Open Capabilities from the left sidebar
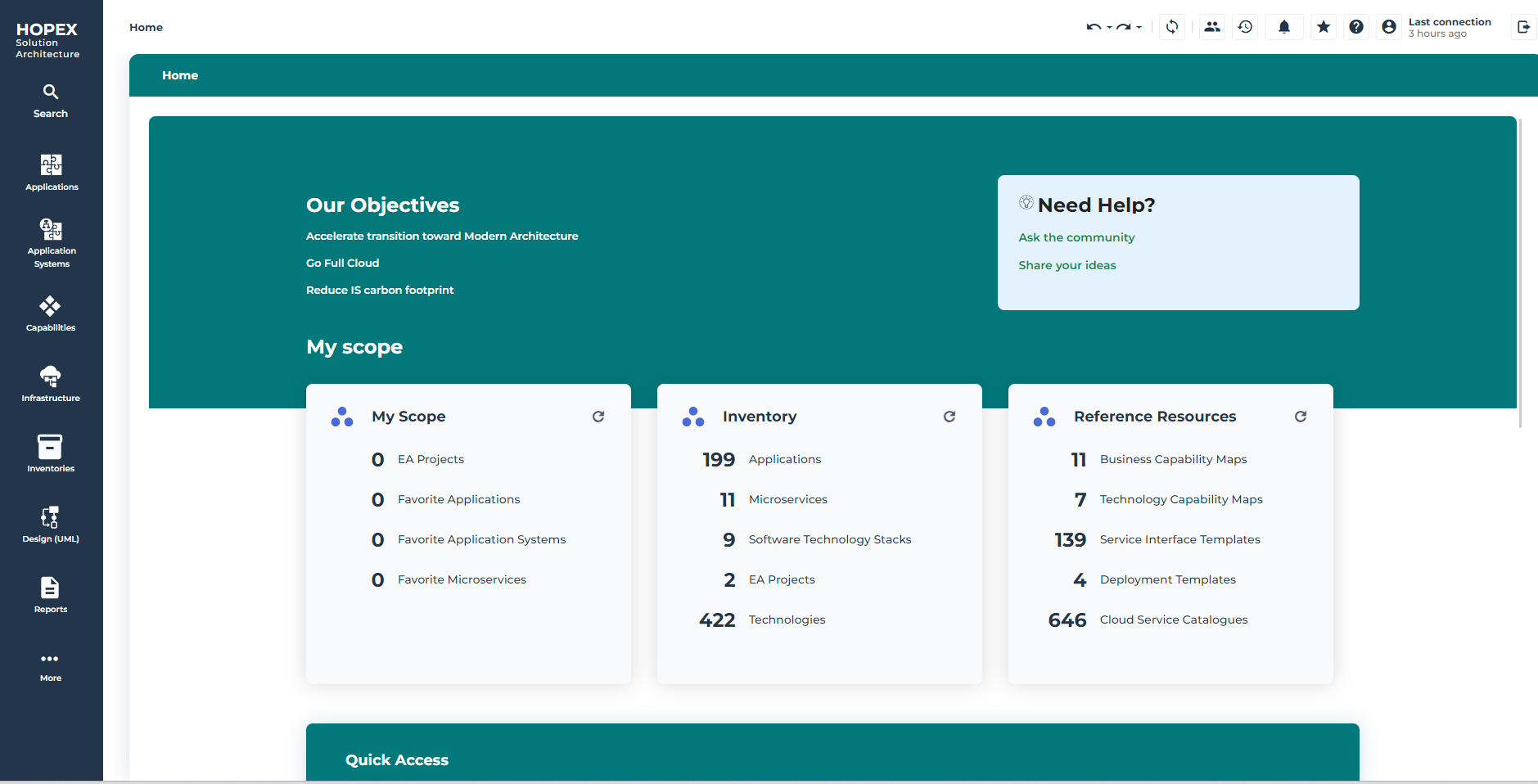This screenshot has width=1538, height=784. [50, 314]
